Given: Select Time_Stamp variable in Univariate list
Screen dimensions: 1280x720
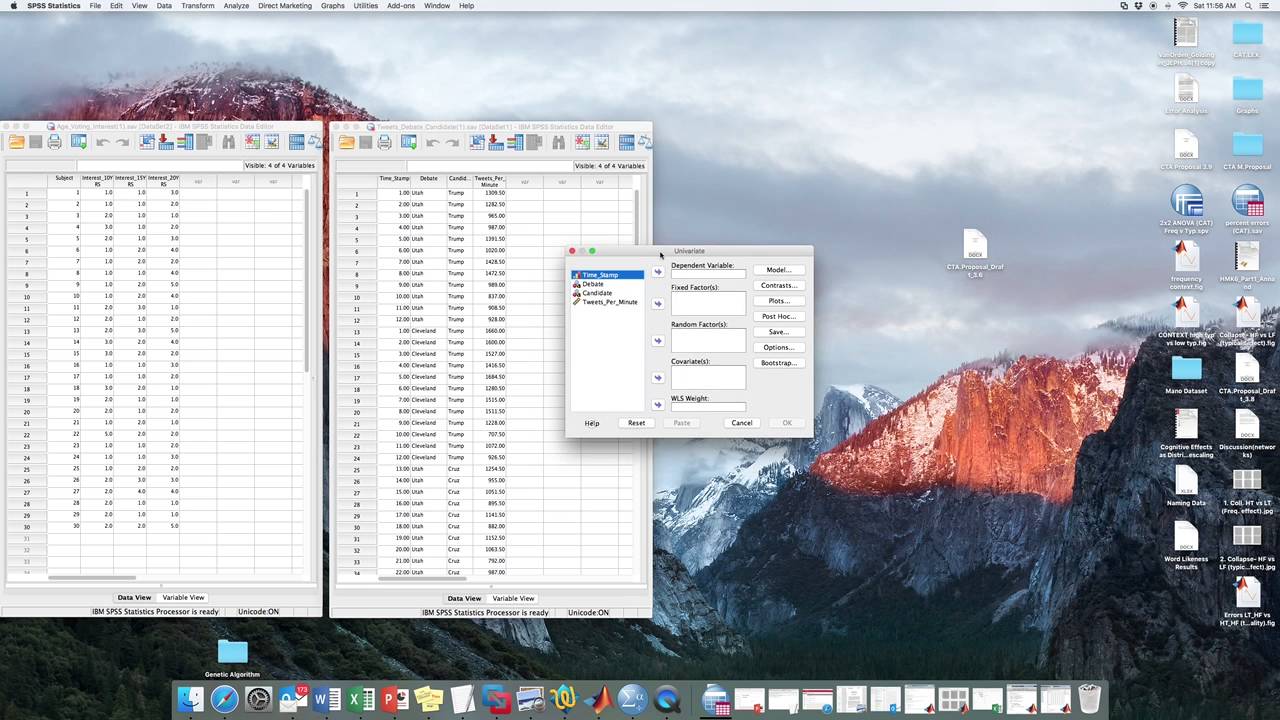Looking at the screenshot, I should (607, 275).
